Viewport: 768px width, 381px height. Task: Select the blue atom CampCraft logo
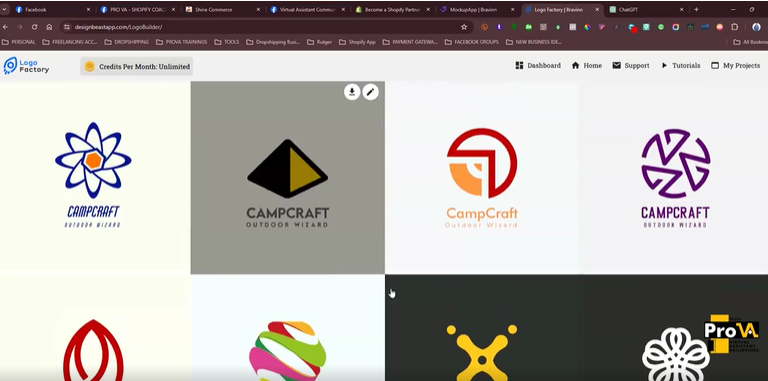(93, 175)
